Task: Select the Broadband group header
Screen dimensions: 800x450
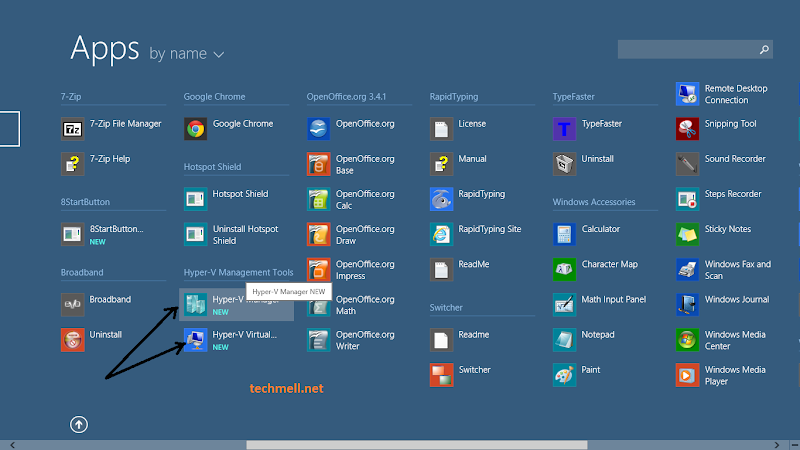Action: pyautogui.click(x=82, y=272)
